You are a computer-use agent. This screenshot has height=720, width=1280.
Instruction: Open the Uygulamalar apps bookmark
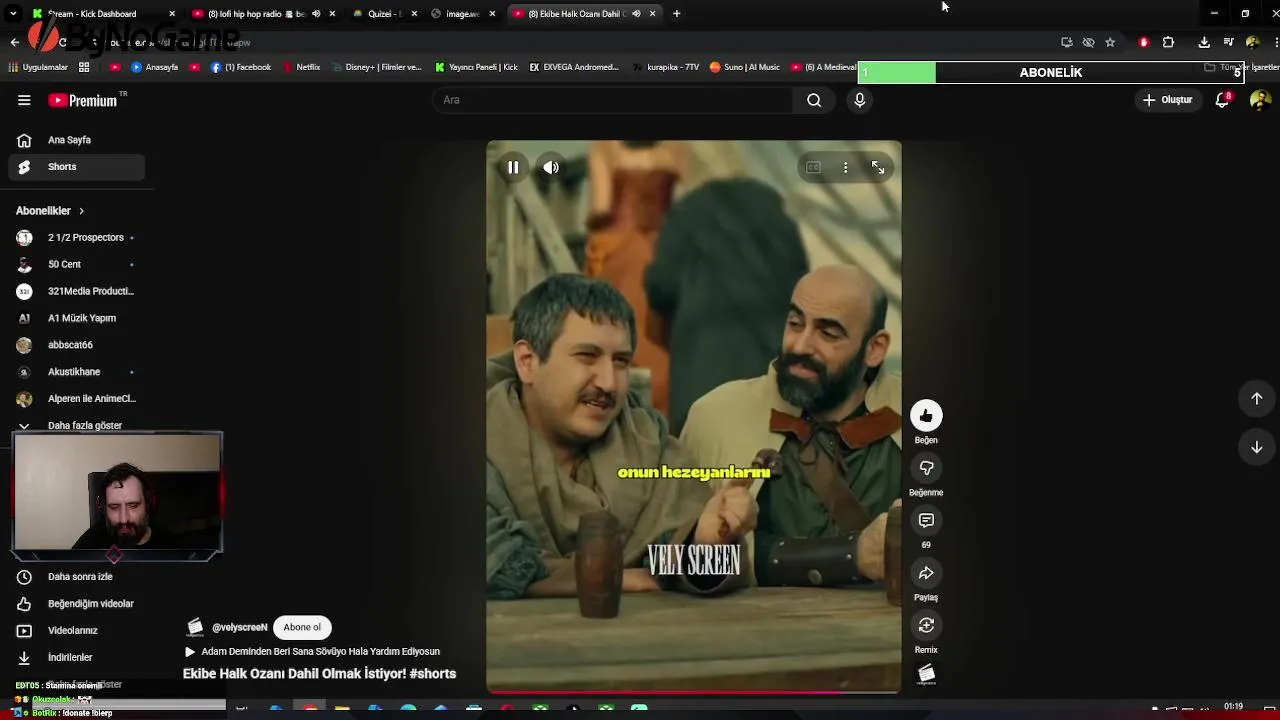tap(38, 67)
